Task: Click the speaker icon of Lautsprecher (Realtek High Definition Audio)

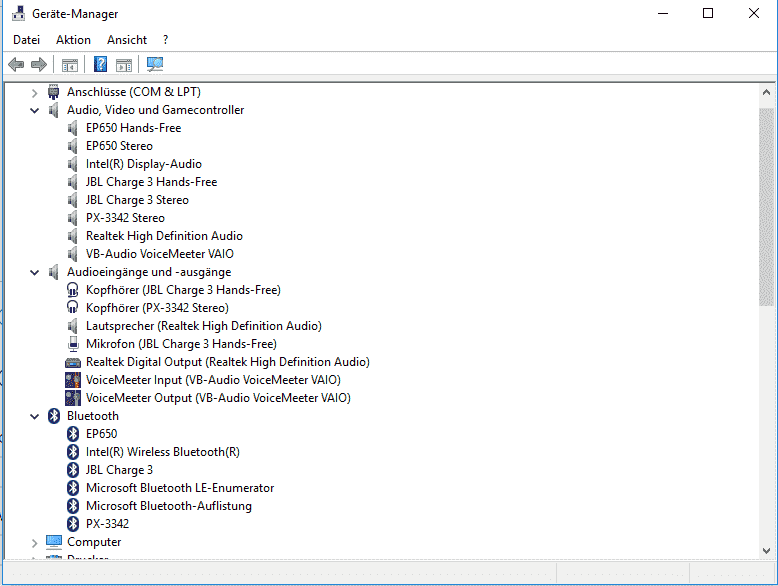Action: click(72, 326)
